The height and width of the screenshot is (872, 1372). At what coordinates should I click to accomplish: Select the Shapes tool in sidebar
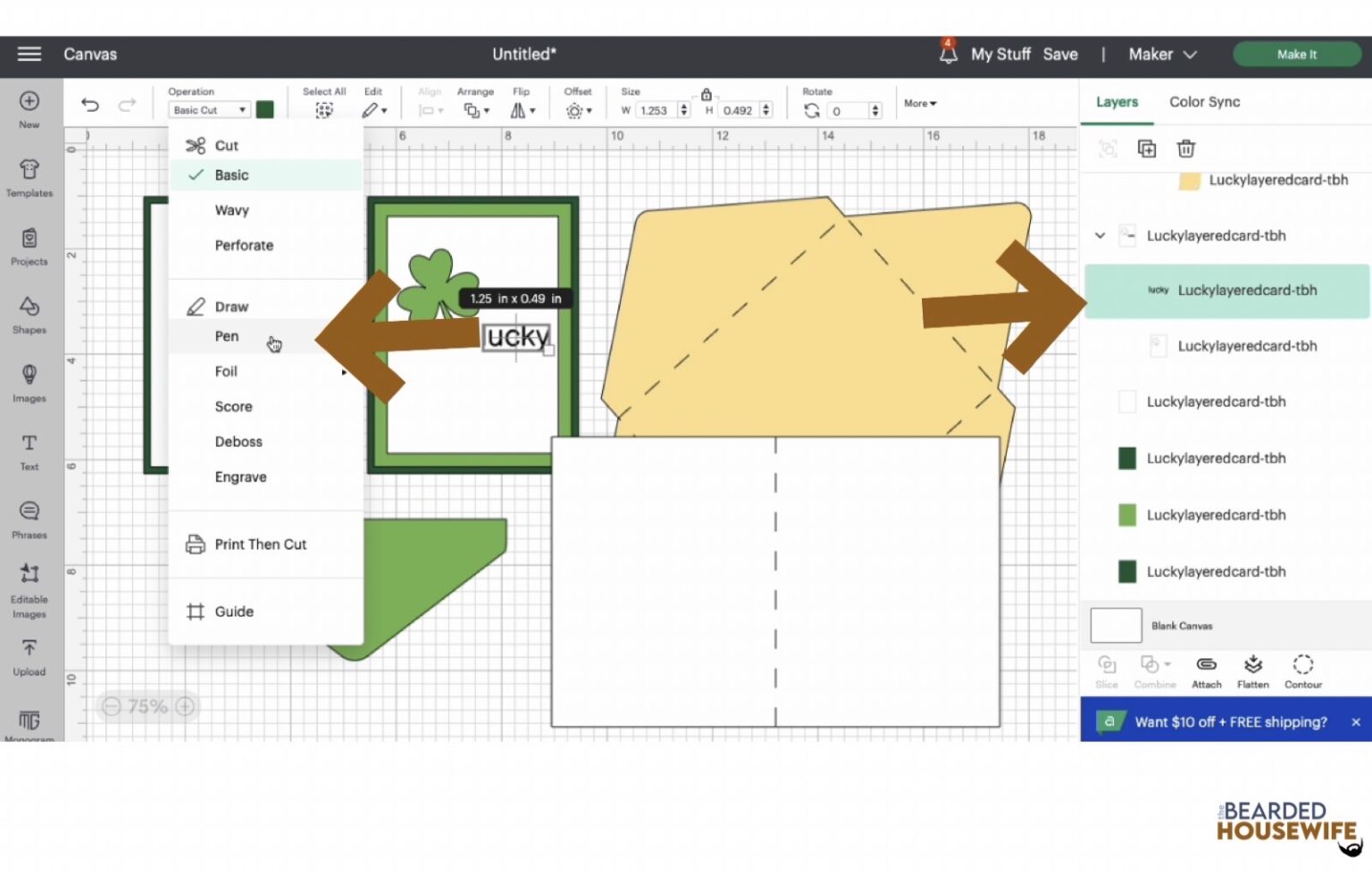point(29,314)
